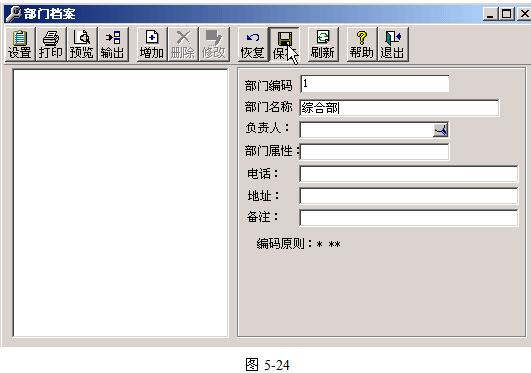Refresh the list with 刷新 icon
Image resolution: width=531 pixels, height=373 pixels.
(x=323, y=44)
